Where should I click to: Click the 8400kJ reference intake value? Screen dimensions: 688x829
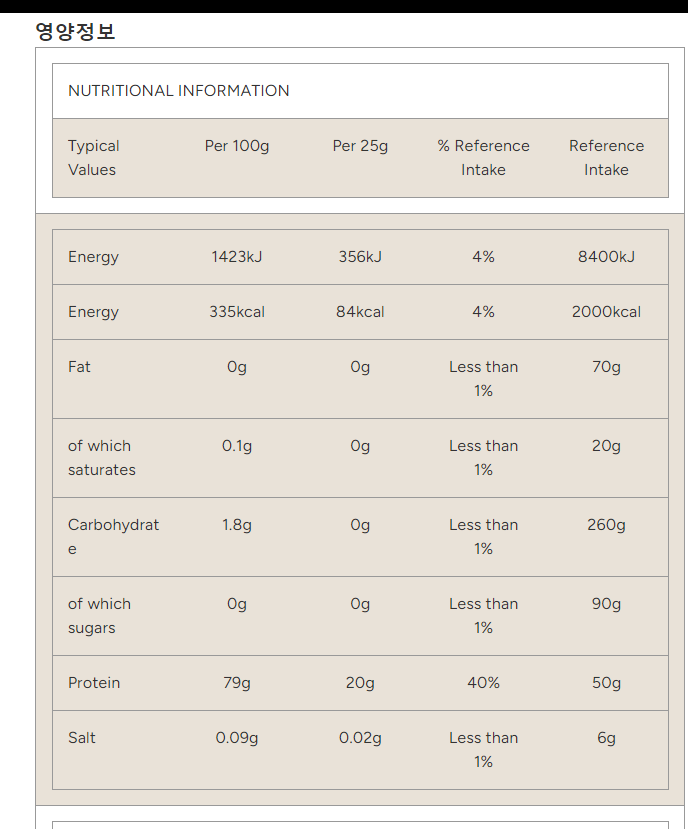[x=606, y=257]
